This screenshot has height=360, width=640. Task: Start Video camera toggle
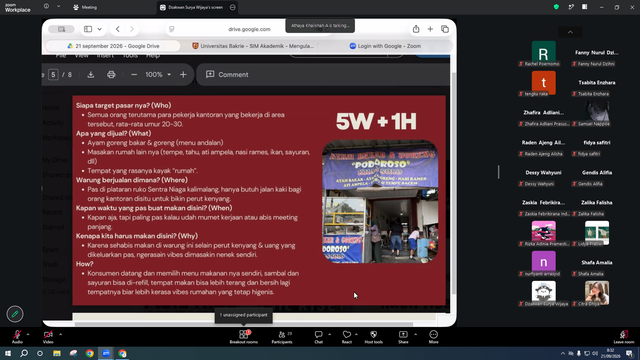click(48, 337)
